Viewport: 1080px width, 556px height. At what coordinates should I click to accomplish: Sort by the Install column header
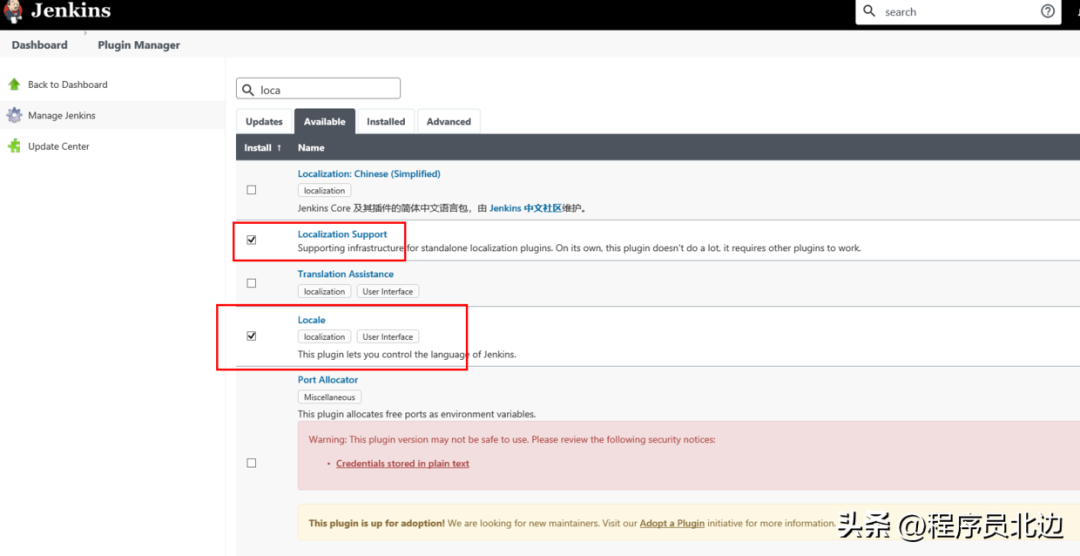pyautogui.click(x=263, y=147)
